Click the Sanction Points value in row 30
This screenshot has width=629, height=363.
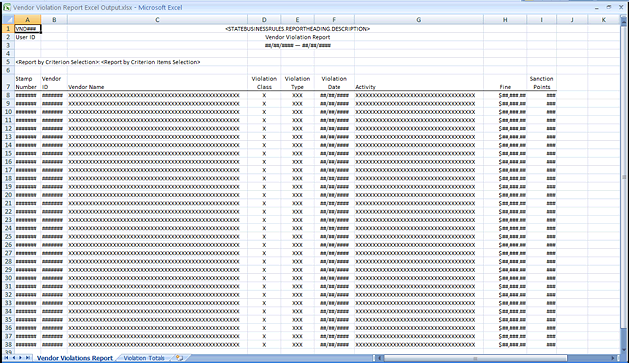[542, 278]
